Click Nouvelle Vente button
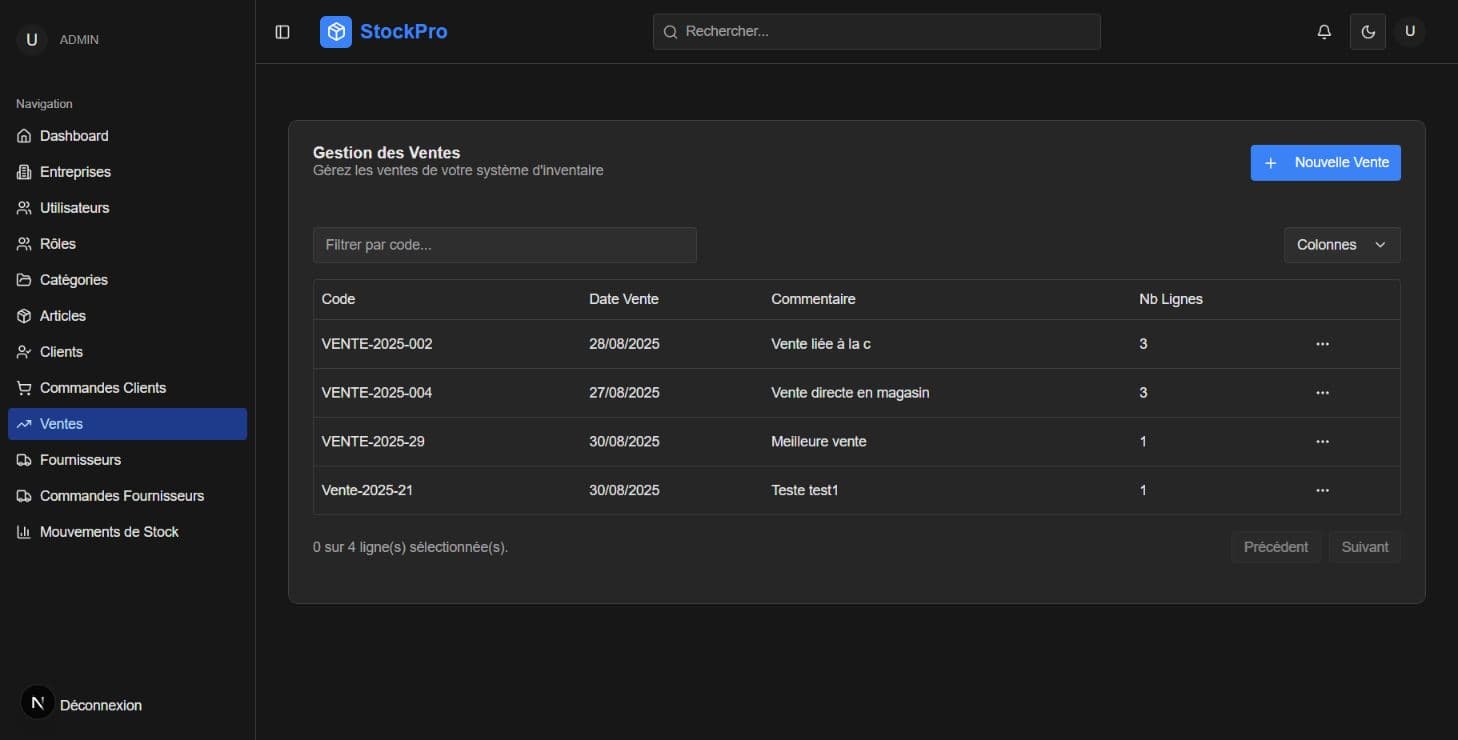1458x740 pixels. [1325, 163]
